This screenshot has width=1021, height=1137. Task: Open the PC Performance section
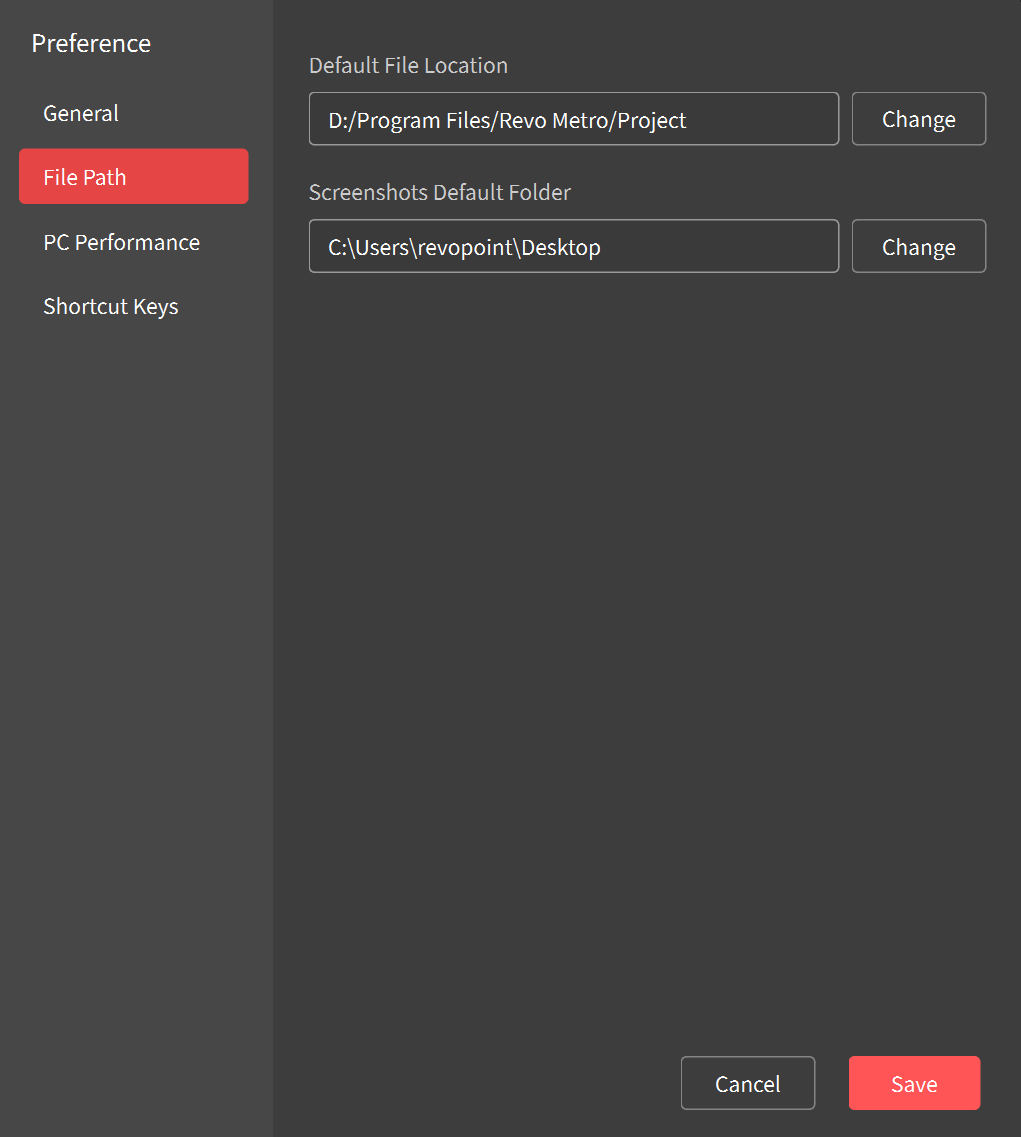click(121, 242)
